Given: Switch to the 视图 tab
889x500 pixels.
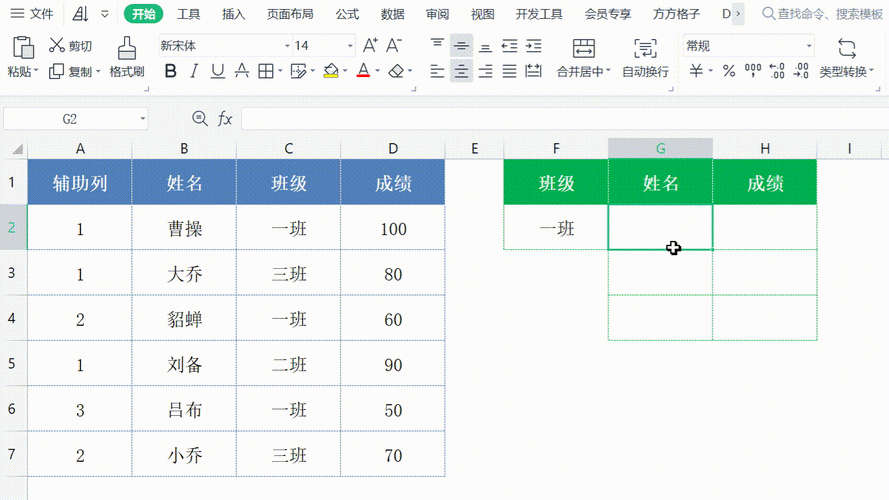Looking at the screenshot, I should (x=482, y=14).
